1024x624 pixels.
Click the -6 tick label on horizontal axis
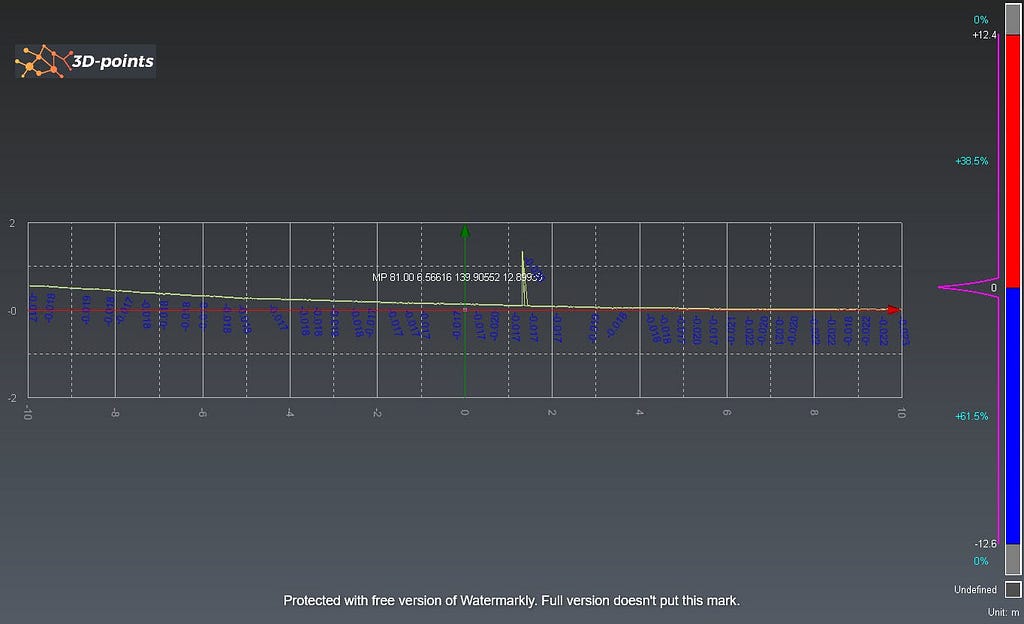click(202, 413)
